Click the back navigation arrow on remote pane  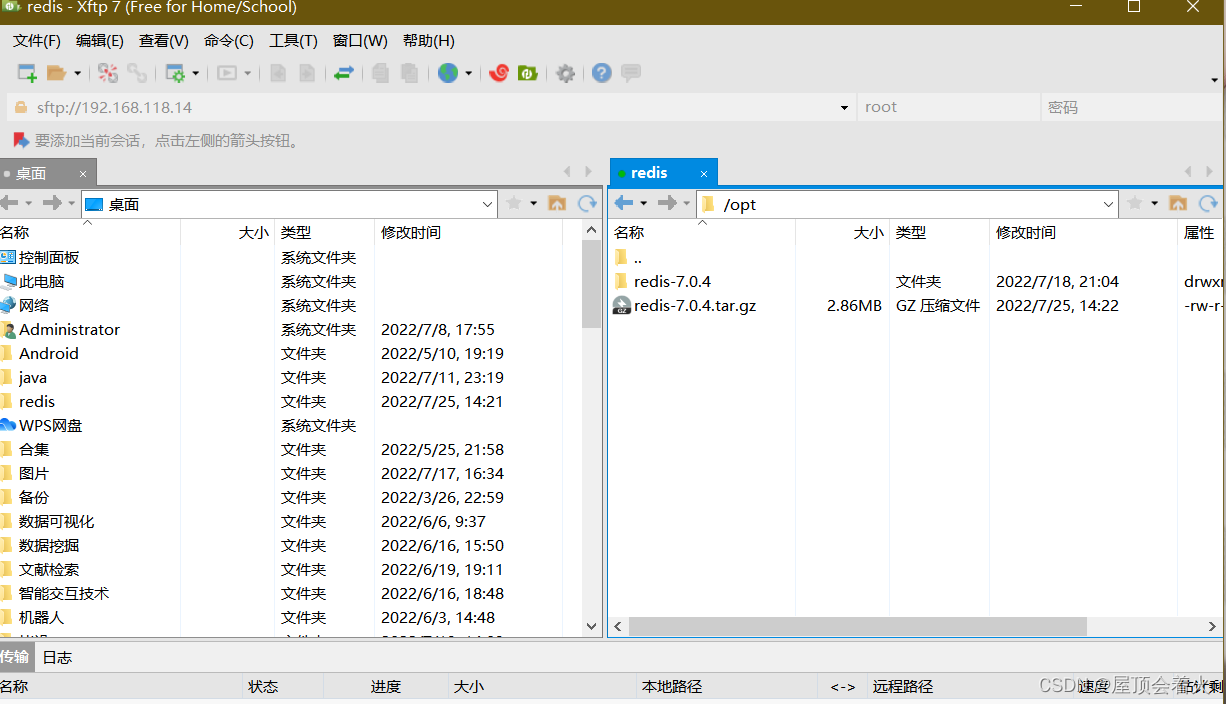622,203
